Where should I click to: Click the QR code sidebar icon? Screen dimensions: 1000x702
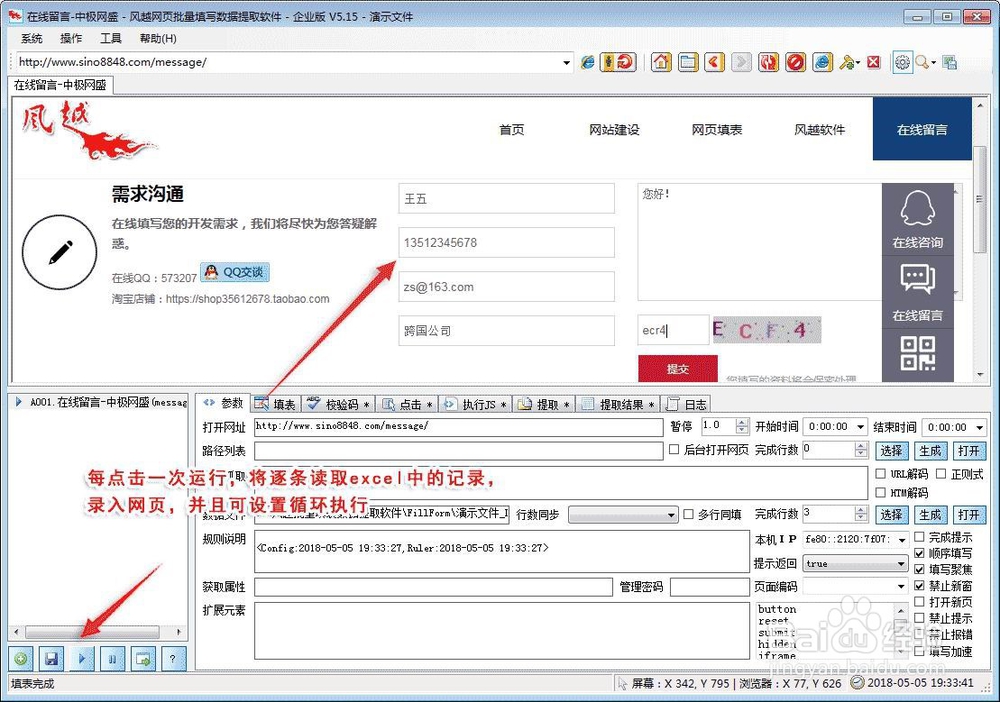[918, 354]
